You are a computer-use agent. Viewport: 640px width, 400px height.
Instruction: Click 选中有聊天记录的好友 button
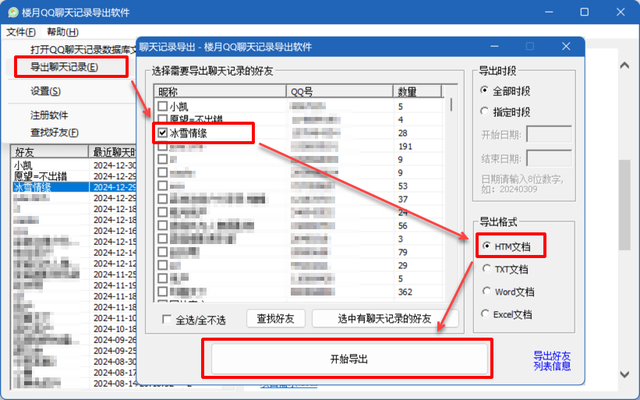pyautogui.click(x=384, y=318)
